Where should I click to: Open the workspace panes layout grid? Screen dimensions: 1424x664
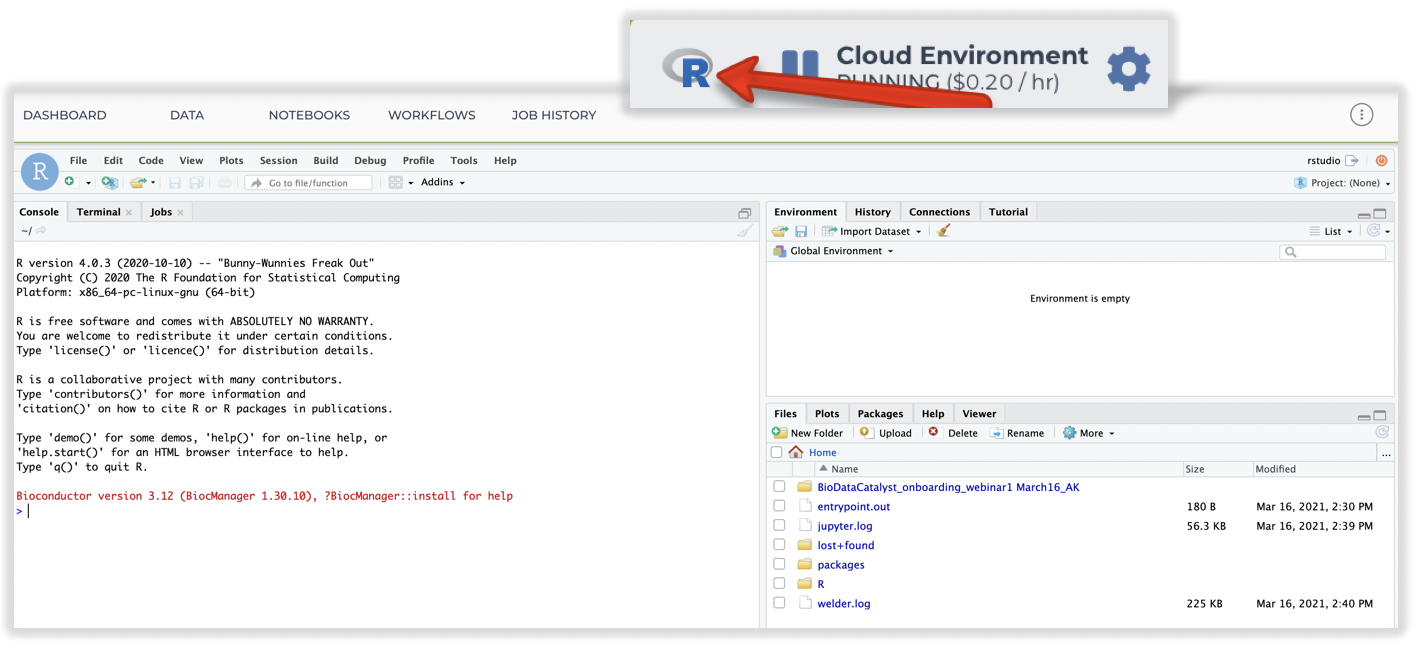coord(396,183)
